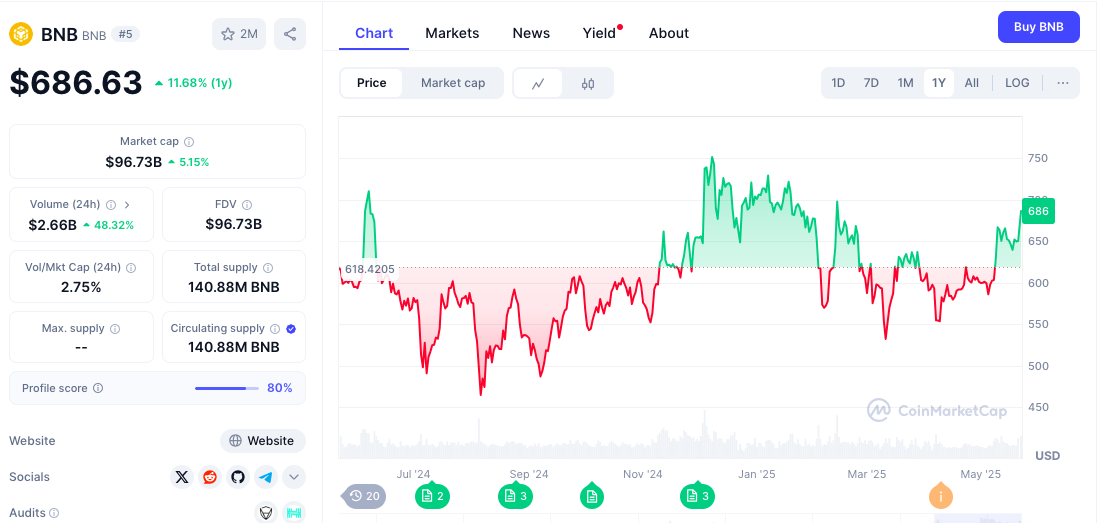The image size is (1097, 523).
Task: Toggle chart to Market cap view
Action: [452, 83]
